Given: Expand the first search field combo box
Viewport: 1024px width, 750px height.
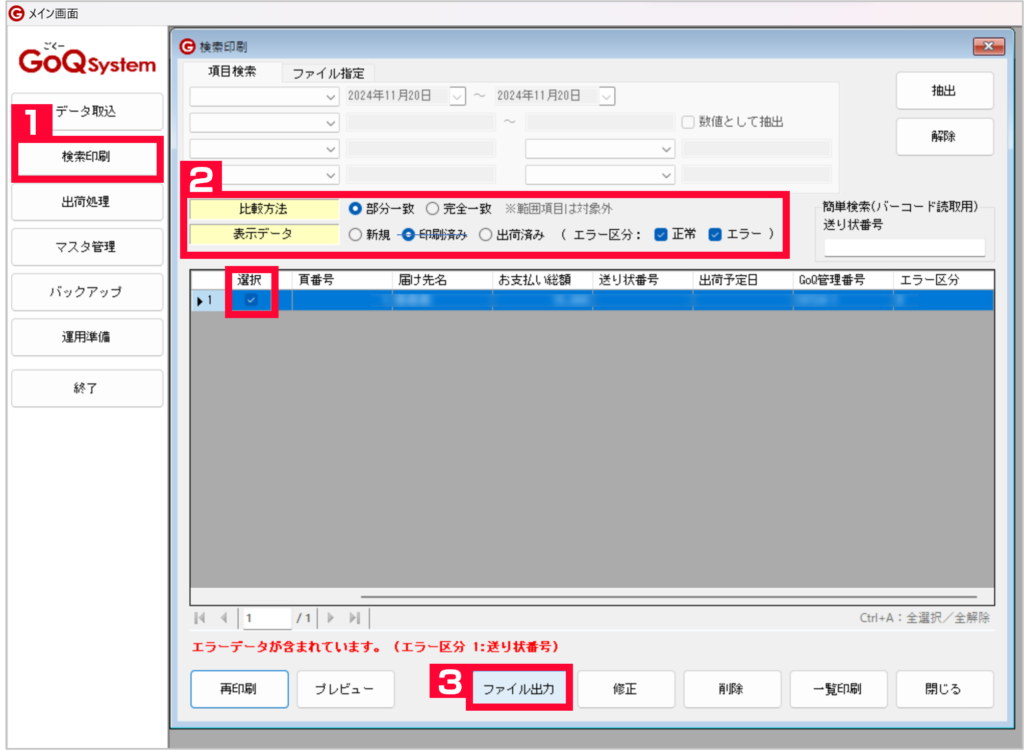Looking at the screenshot, I should 332,94.
